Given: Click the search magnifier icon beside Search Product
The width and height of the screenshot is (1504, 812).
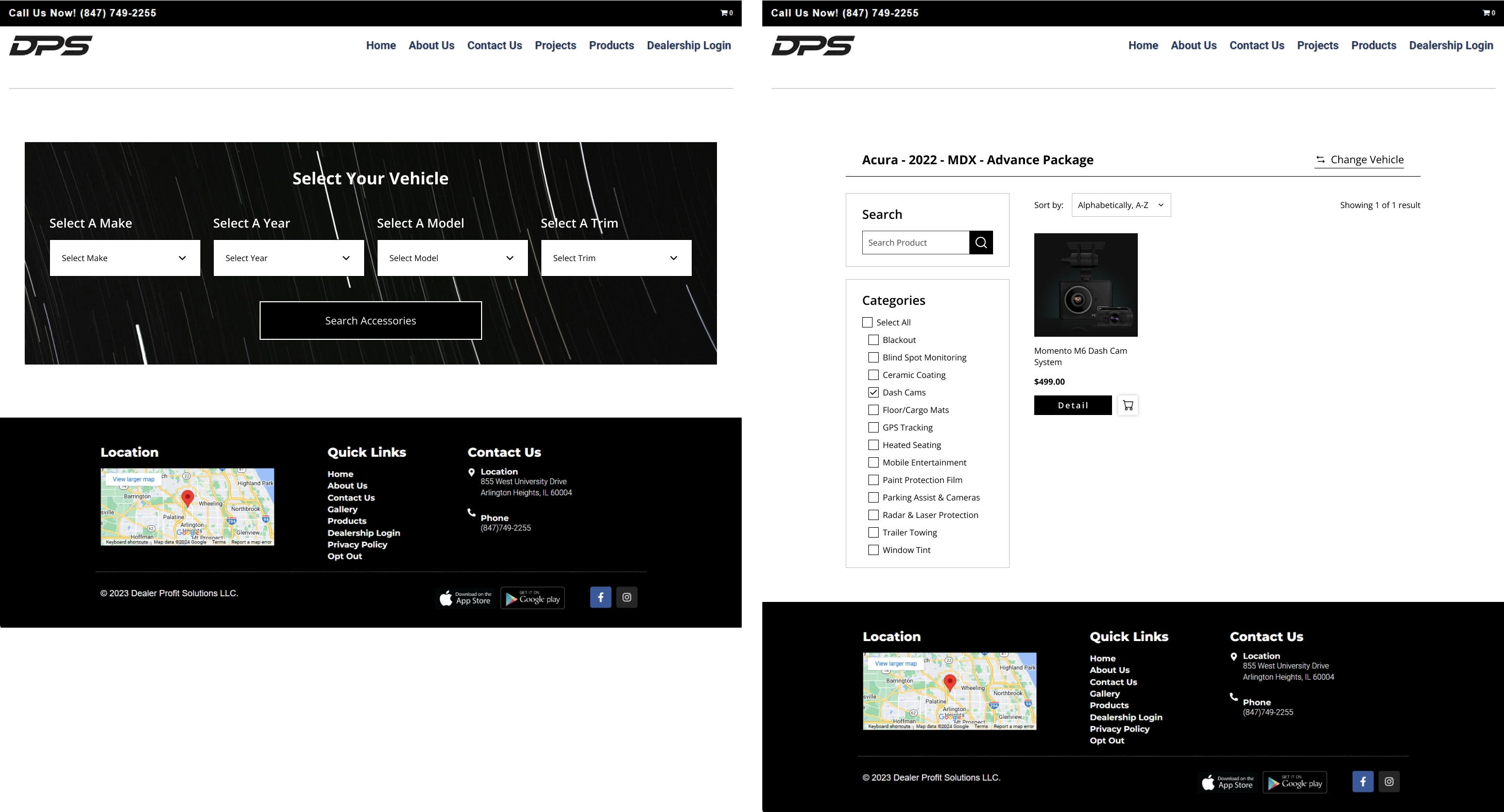Looking at the screenshot, I should [x=981, y=242].
